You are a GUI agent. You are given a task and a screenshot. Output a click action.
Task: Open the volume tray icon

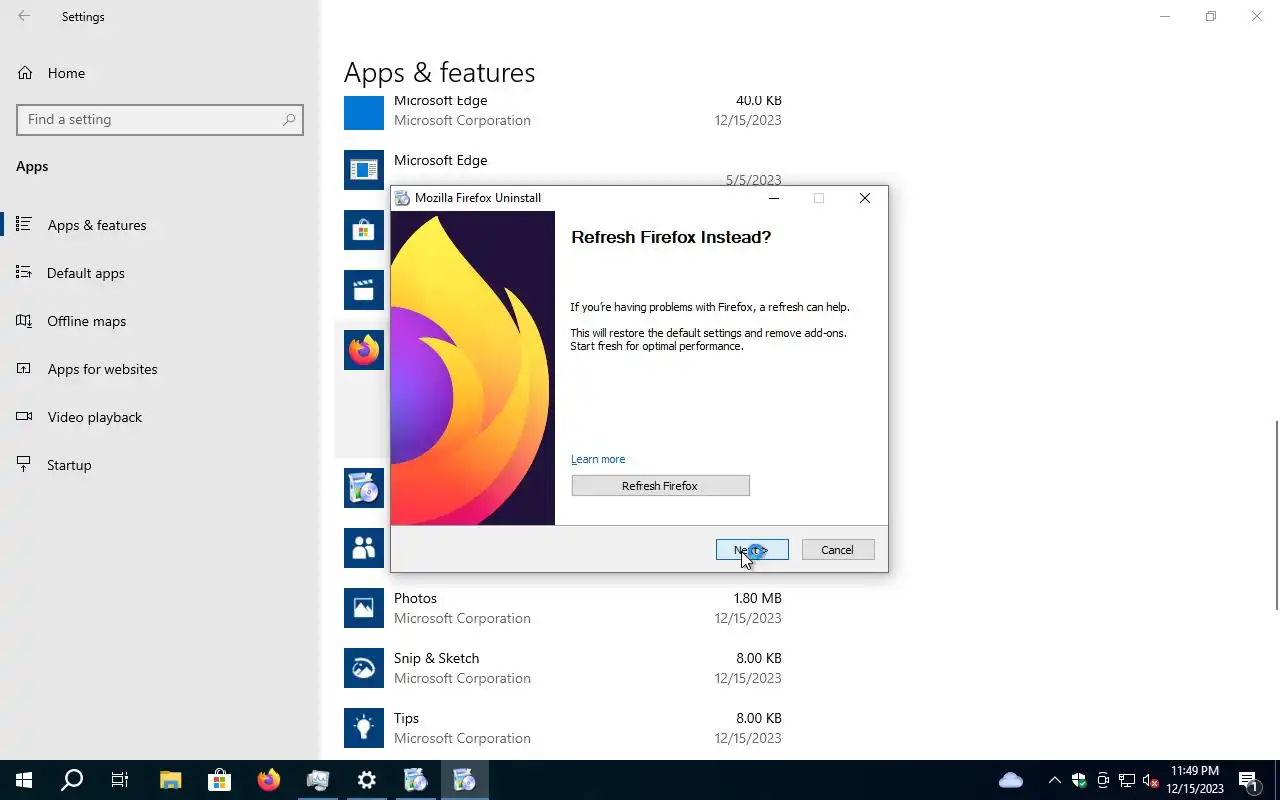[1150, 780]
